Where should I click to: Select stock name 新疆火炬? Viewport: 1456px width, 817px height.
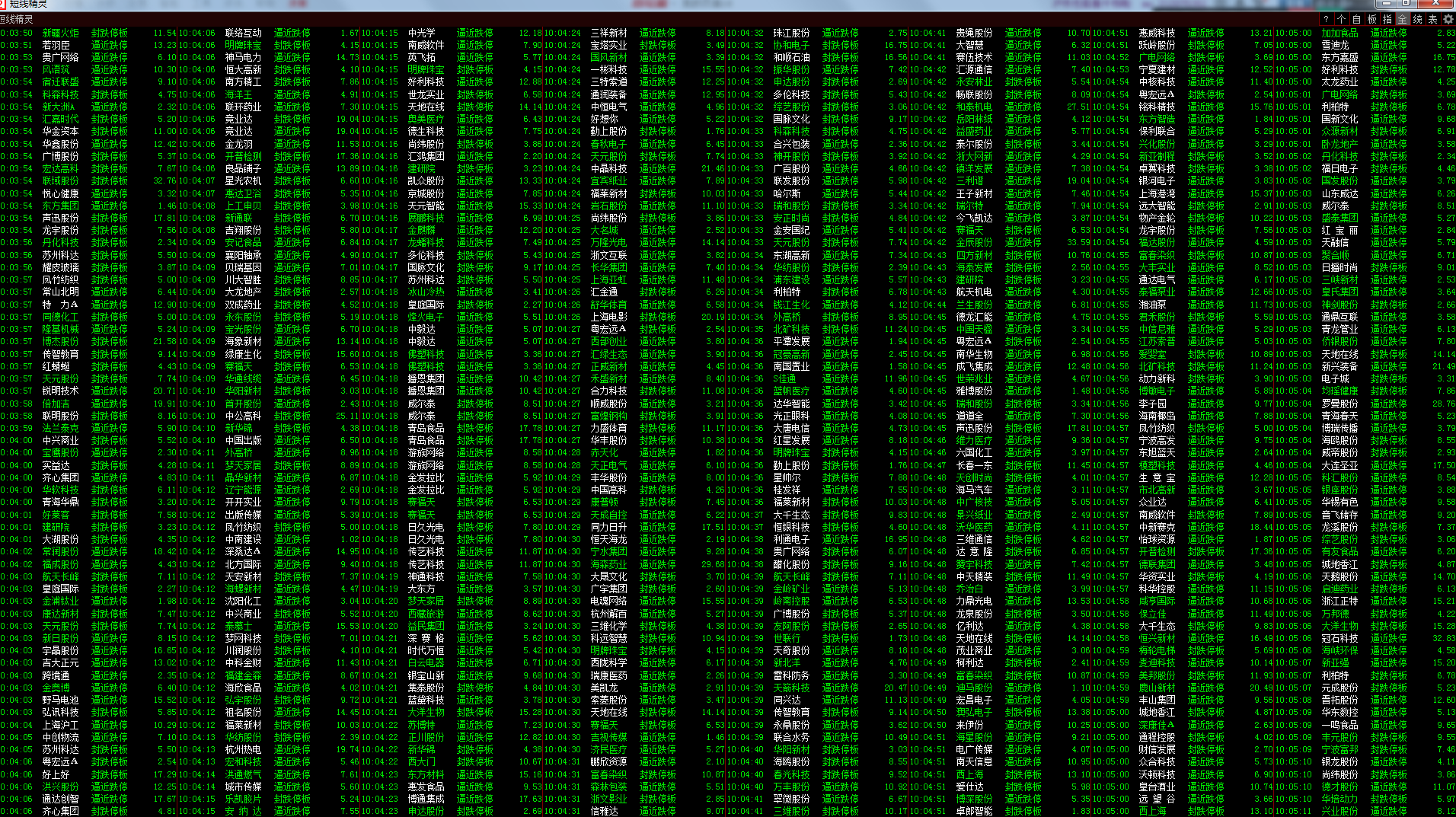point(60,33)
